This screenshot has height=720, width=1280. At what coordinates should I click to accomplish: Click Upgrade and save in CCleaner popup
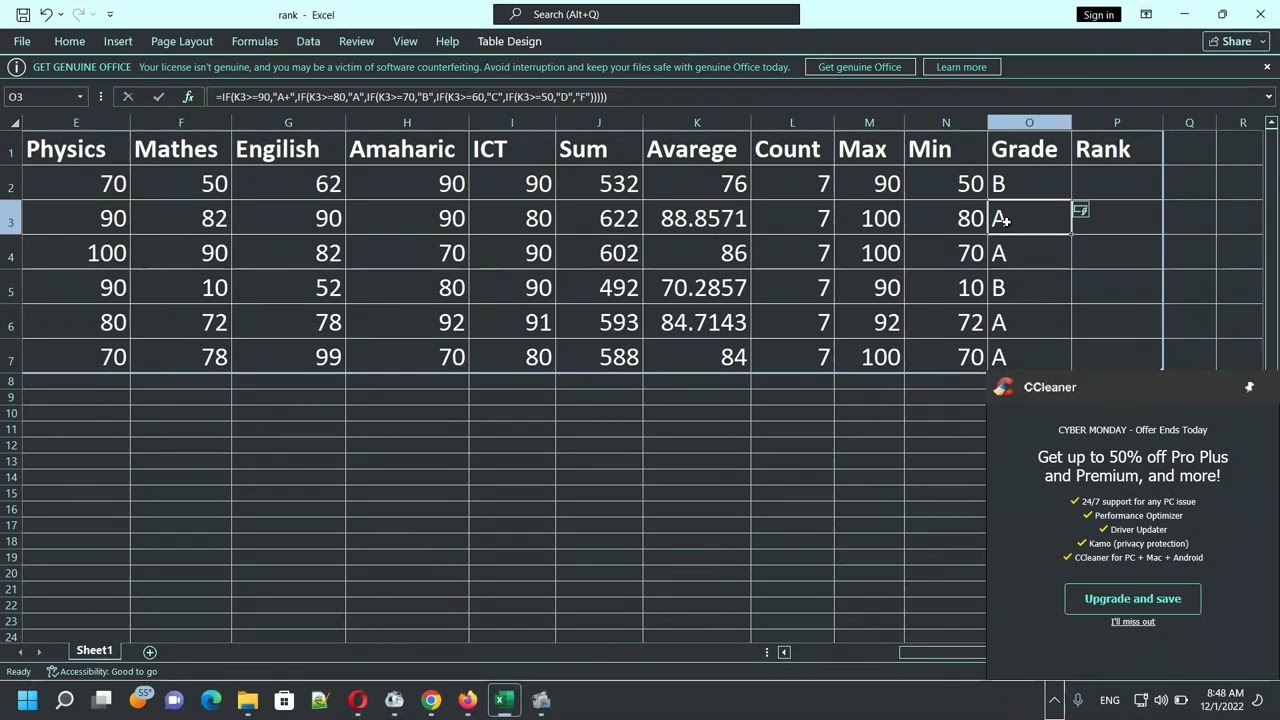[1133, 599]
